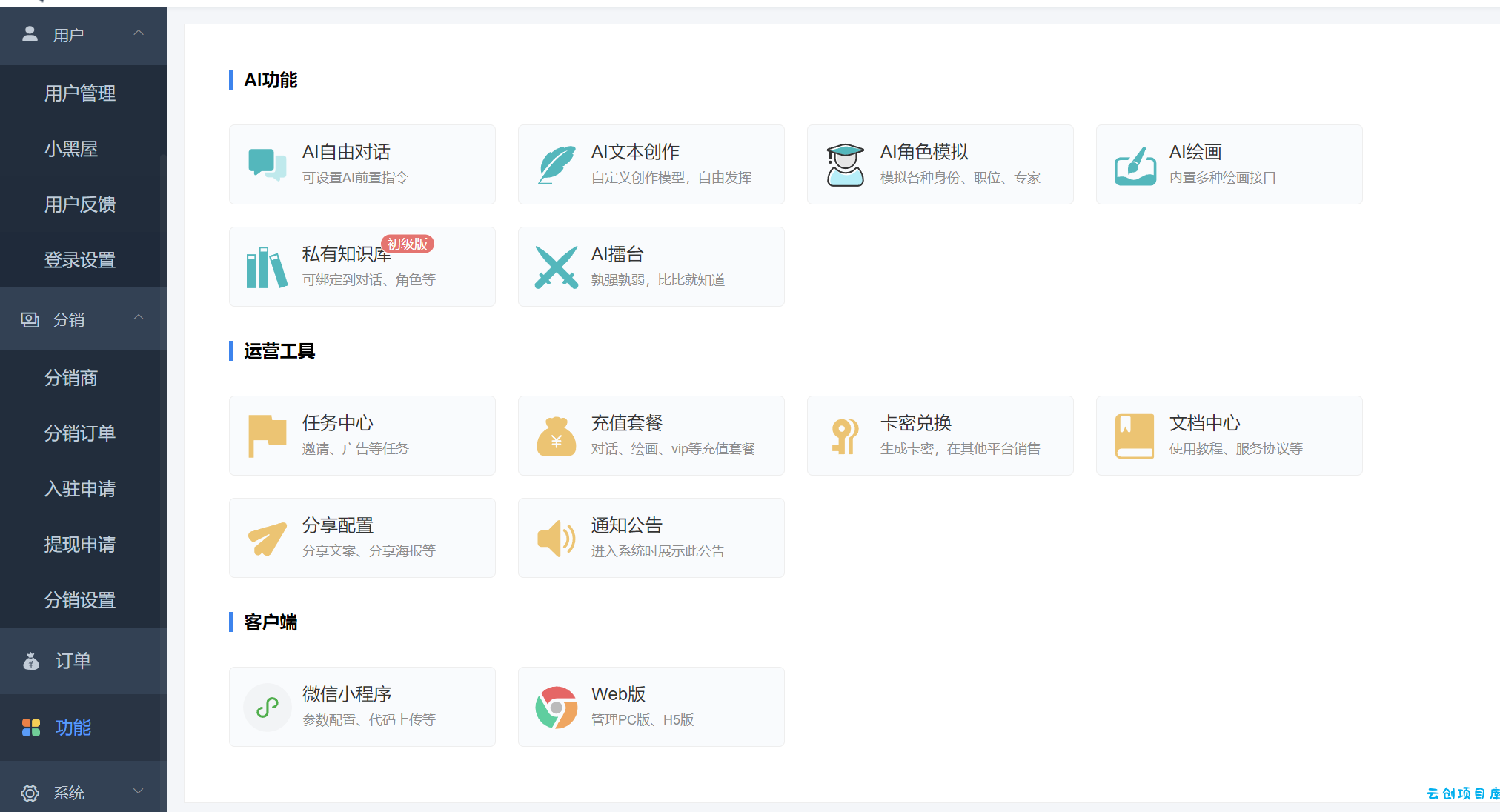Open the 私有知识库 card title
This screenshot has height=812, width=1500.
coord(346,254)
